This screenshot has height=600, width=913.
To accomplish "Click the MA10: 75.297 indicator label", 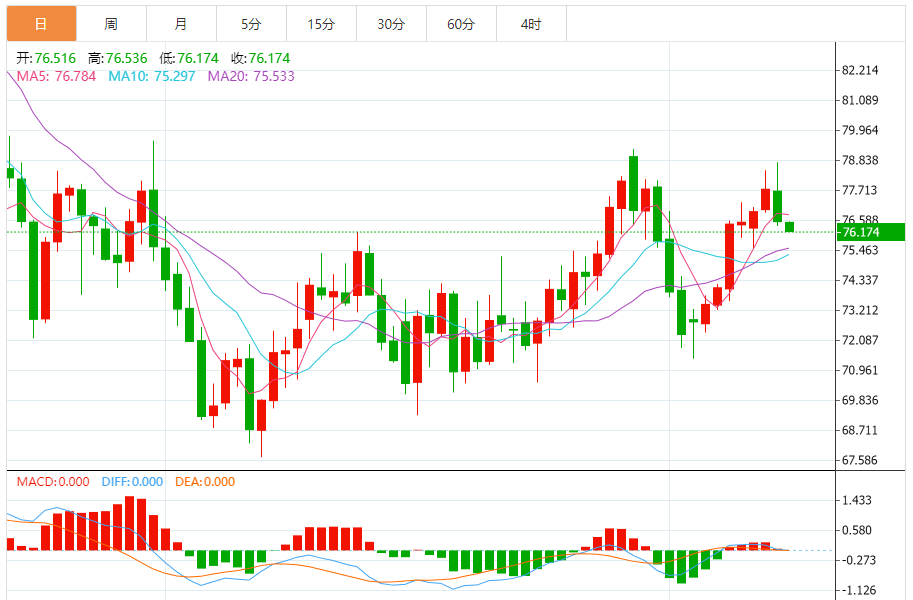I will pyautogui.click(x=151, y=76).
